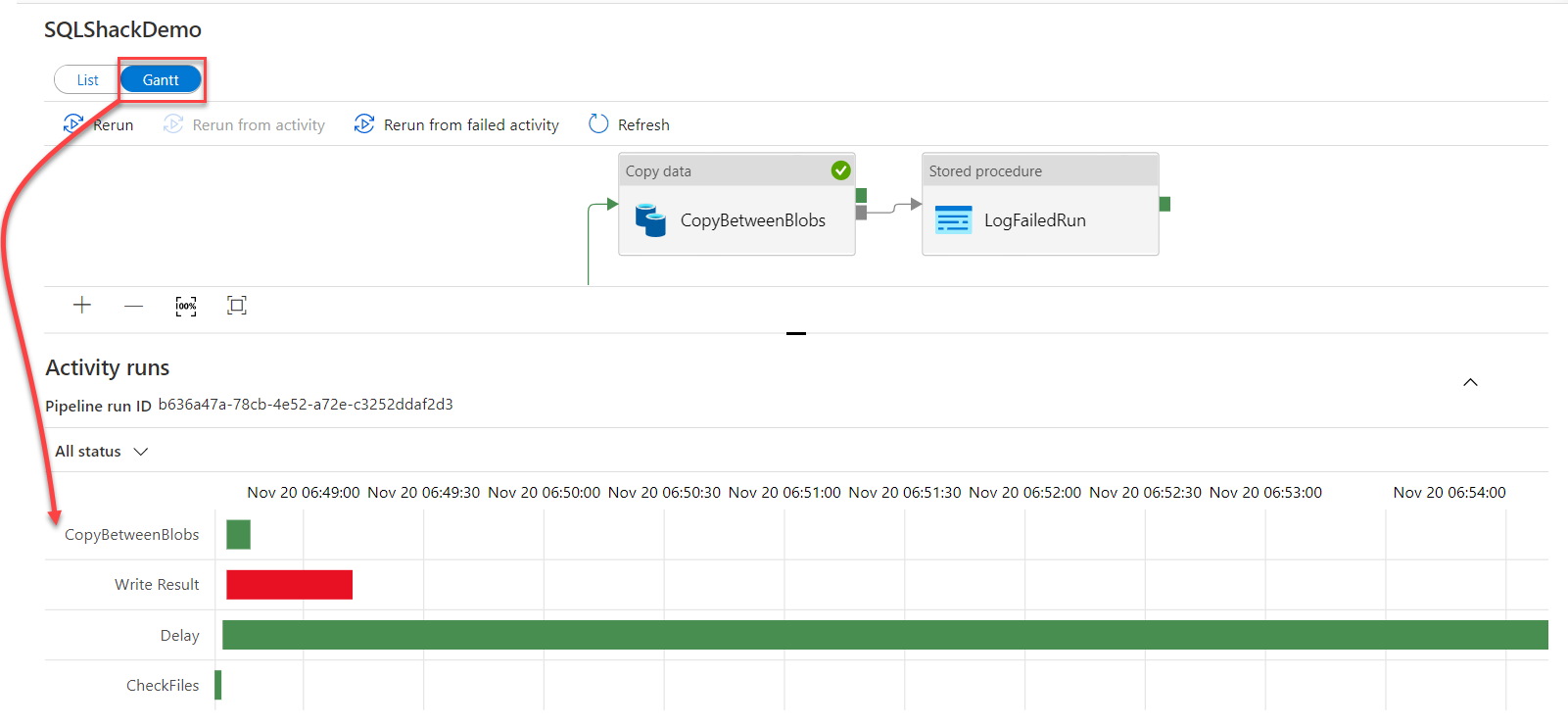The width and height of the screenshot is (1568, 725).
Task: Click the Rerun from failed activity label
Action: coord(471,125)
